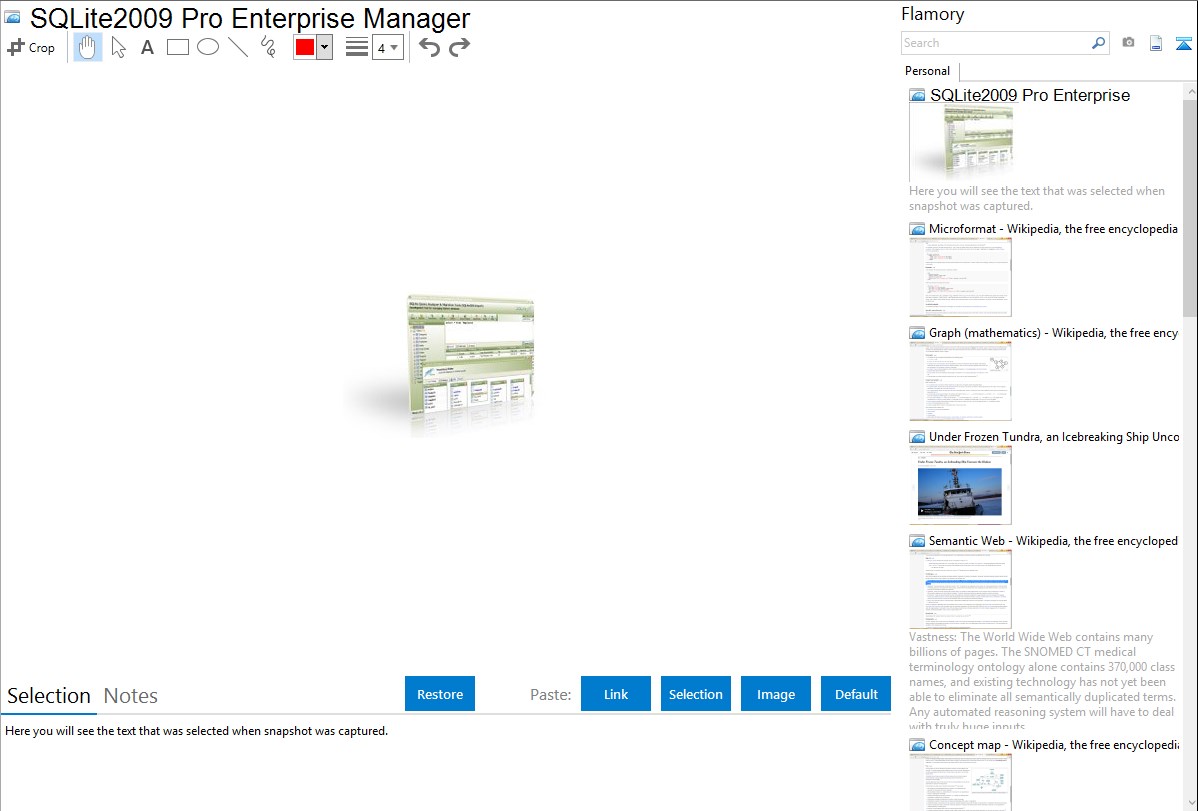
Task: Open the SQLite2009 Pro Enterprise snapshot thumbnail
Action: tap(961, 143)
